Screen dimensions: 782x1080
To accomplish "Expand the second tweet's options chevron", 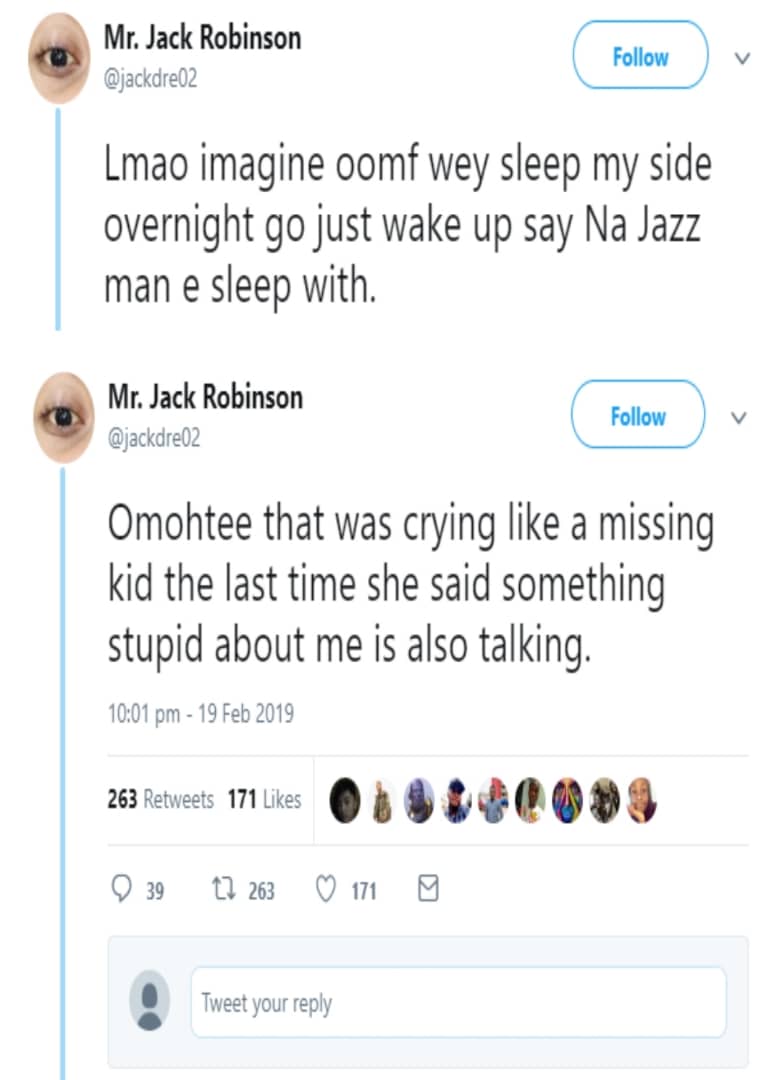I will 738,417.
